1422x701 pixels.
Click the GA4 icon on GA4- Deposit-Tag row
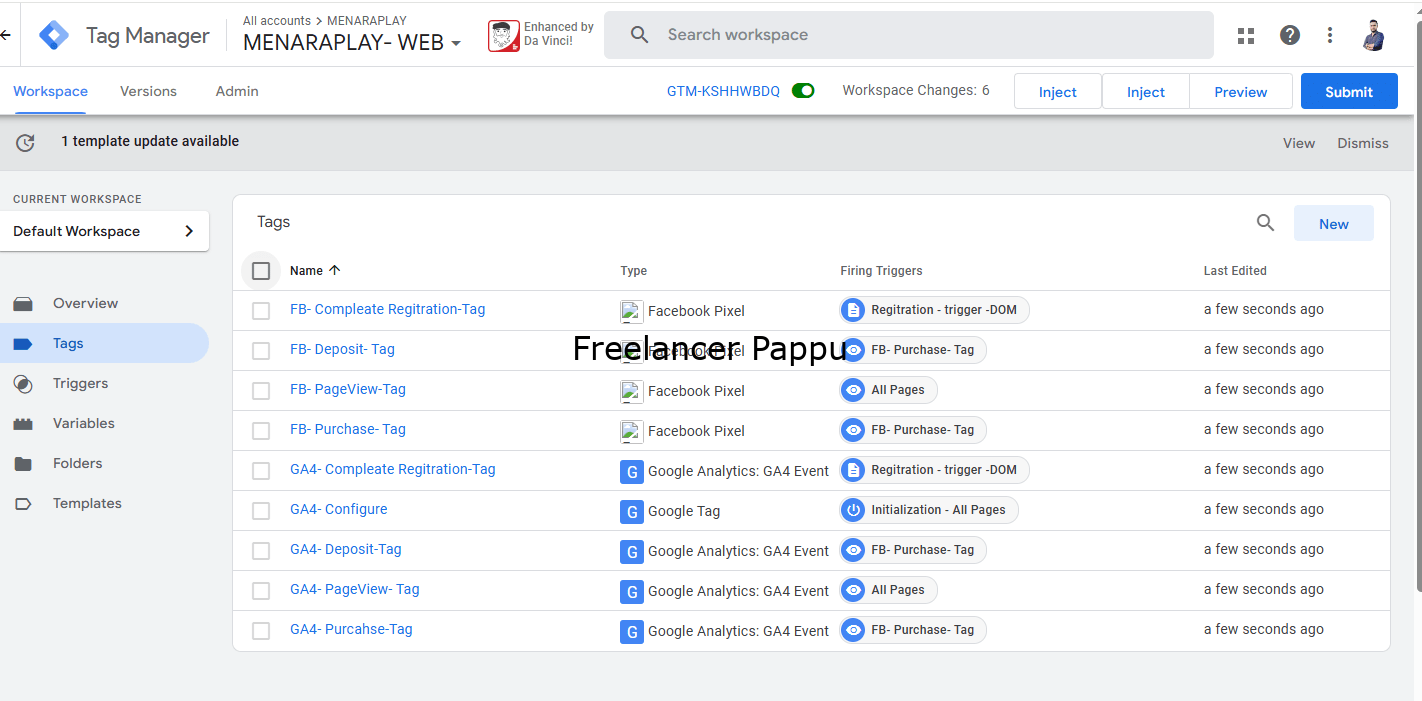click(631, 551)
